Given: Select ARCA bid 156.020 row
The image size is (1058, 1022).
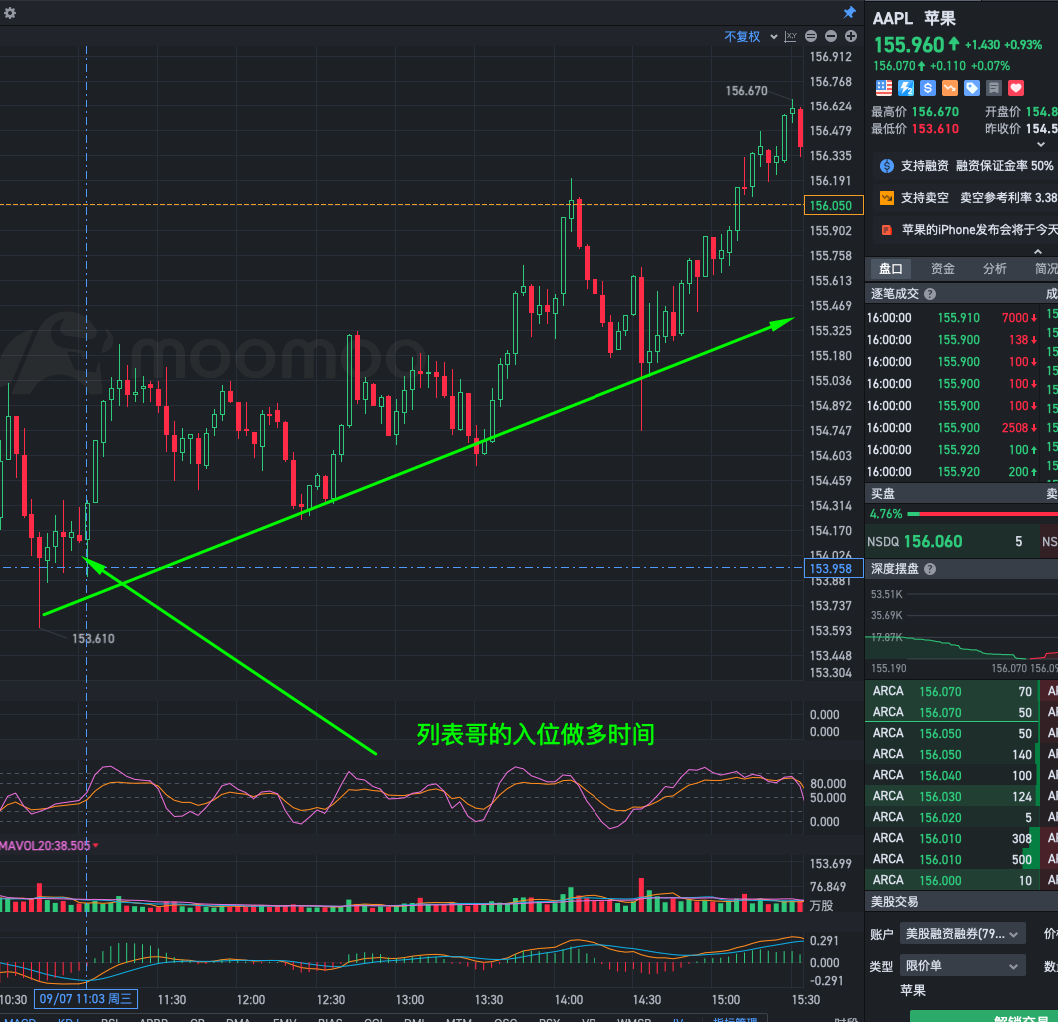Looking at the screenshot, I should (951, 818).
